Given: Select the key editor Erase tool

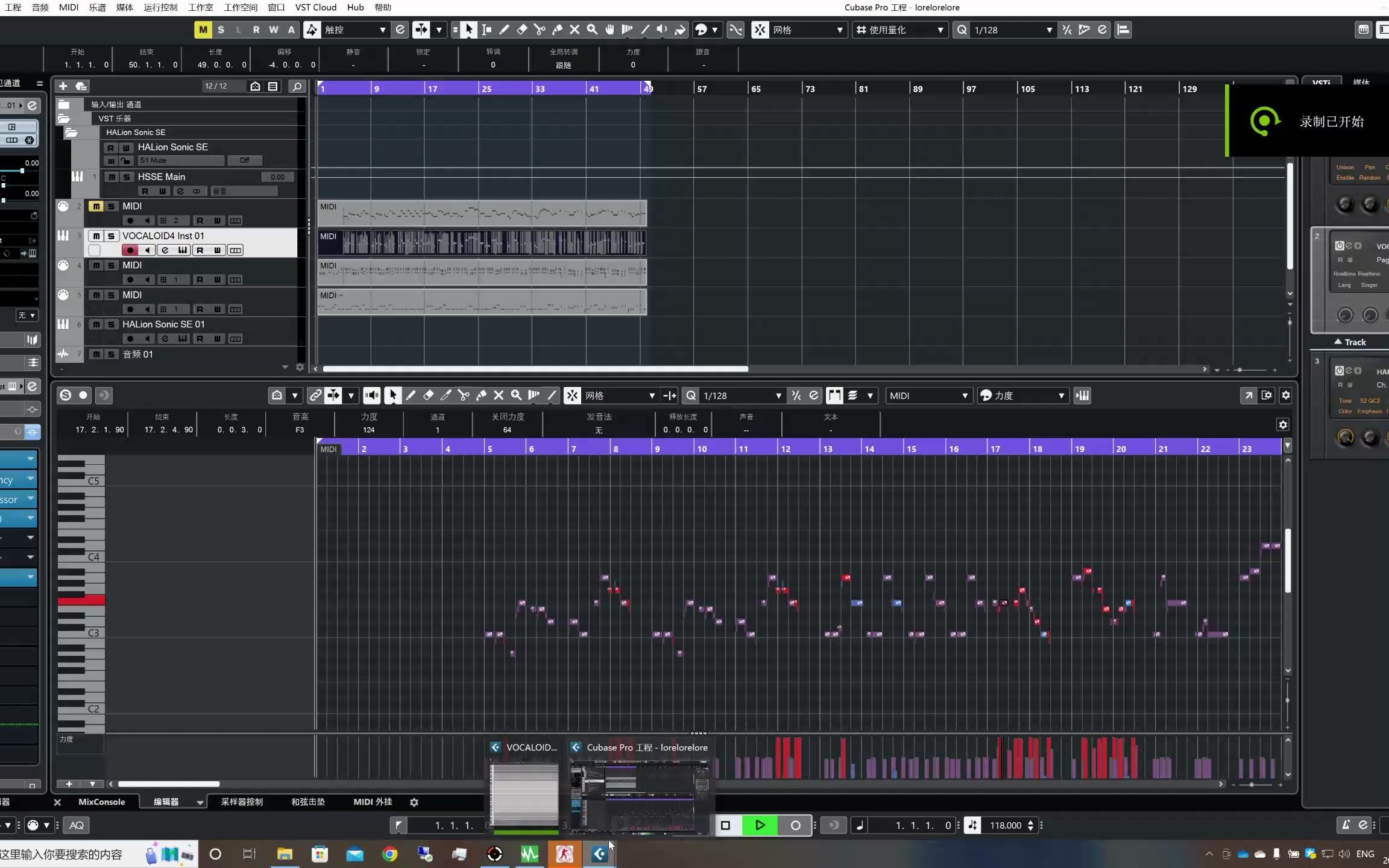Looking at the screenshot, I should tap(428, 395).
